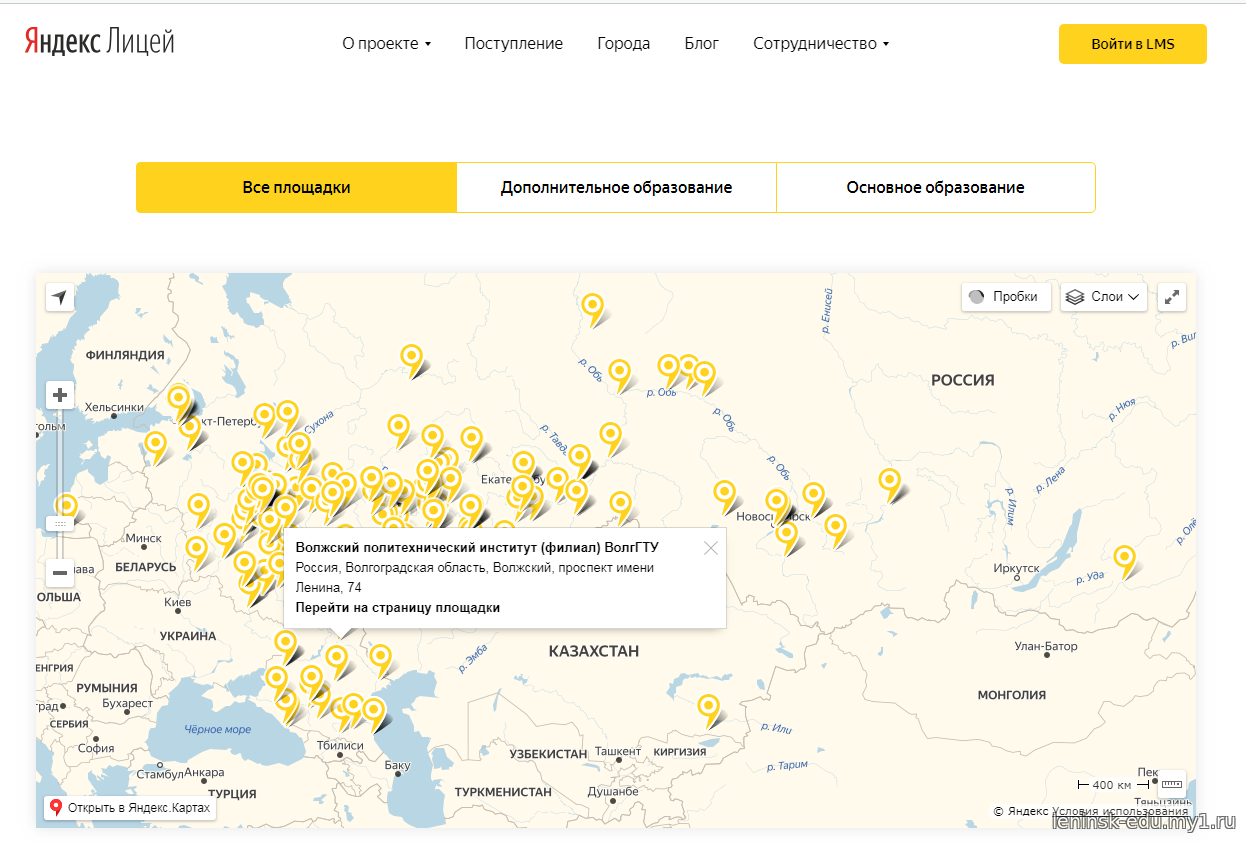Image resolution: width=1246 pixels, height=843 pixels.
Task: Click the КАЗАХСТАН label on map
Action: [593, 651]
